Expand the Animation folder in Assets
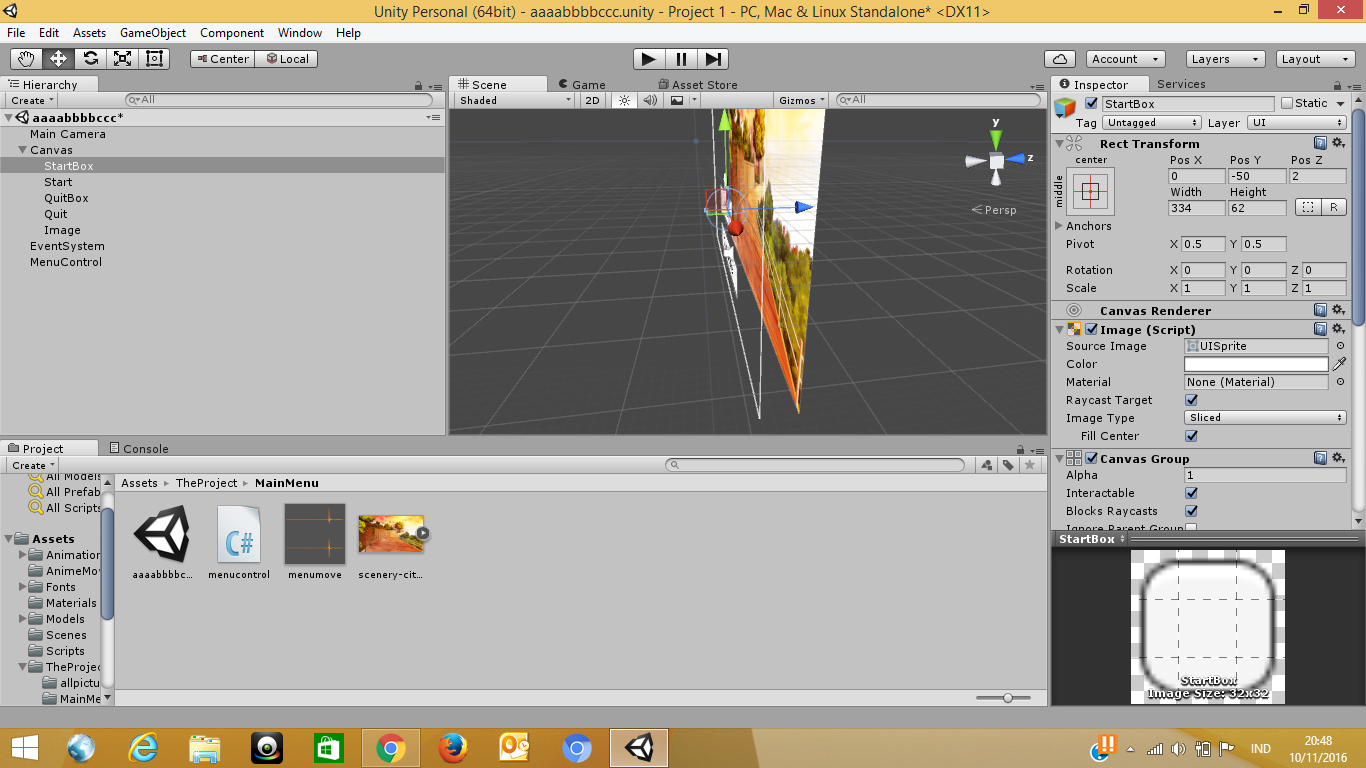The height and width of the screenshot is (768, 1366). (23, 555)
